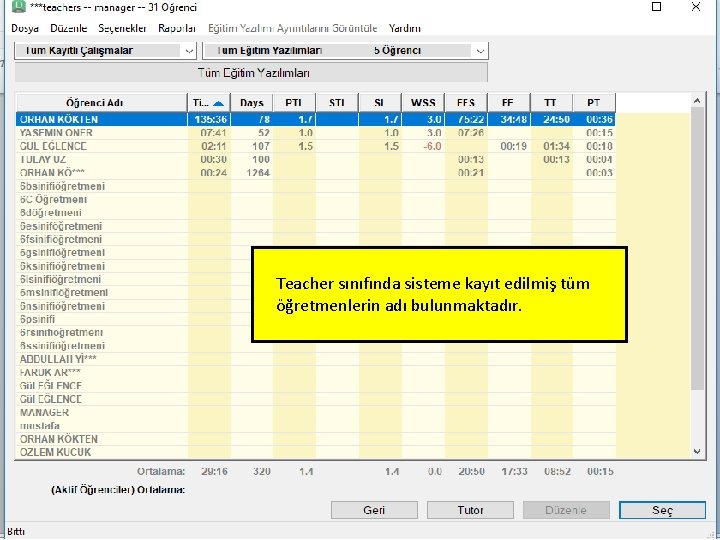Select the mustafa row
The height and width of the screenshot is (540, 720).
pyautogui.click(x=316, y=426)
